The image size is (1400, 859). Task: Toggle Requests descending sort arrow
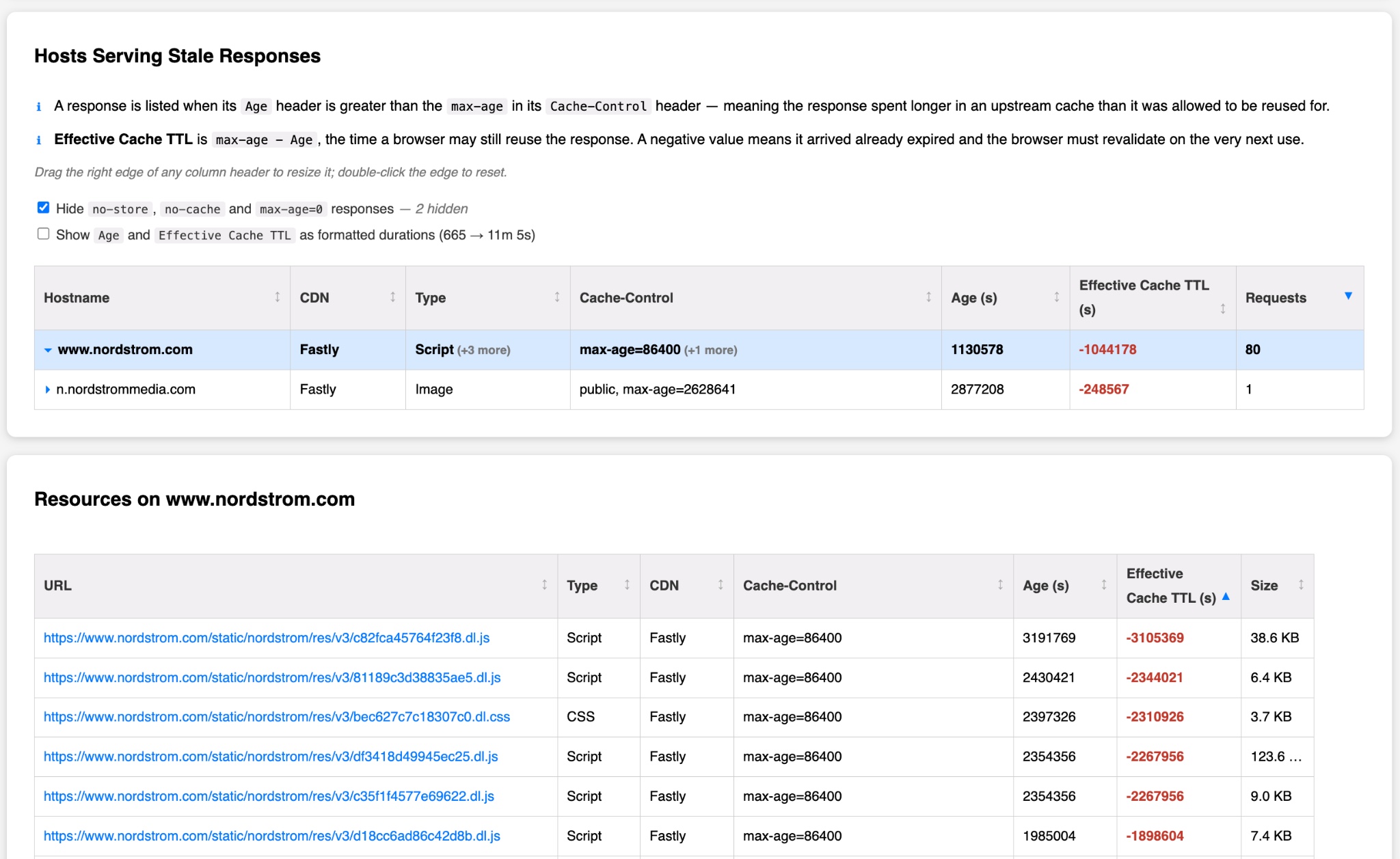tap(1348, 296)
